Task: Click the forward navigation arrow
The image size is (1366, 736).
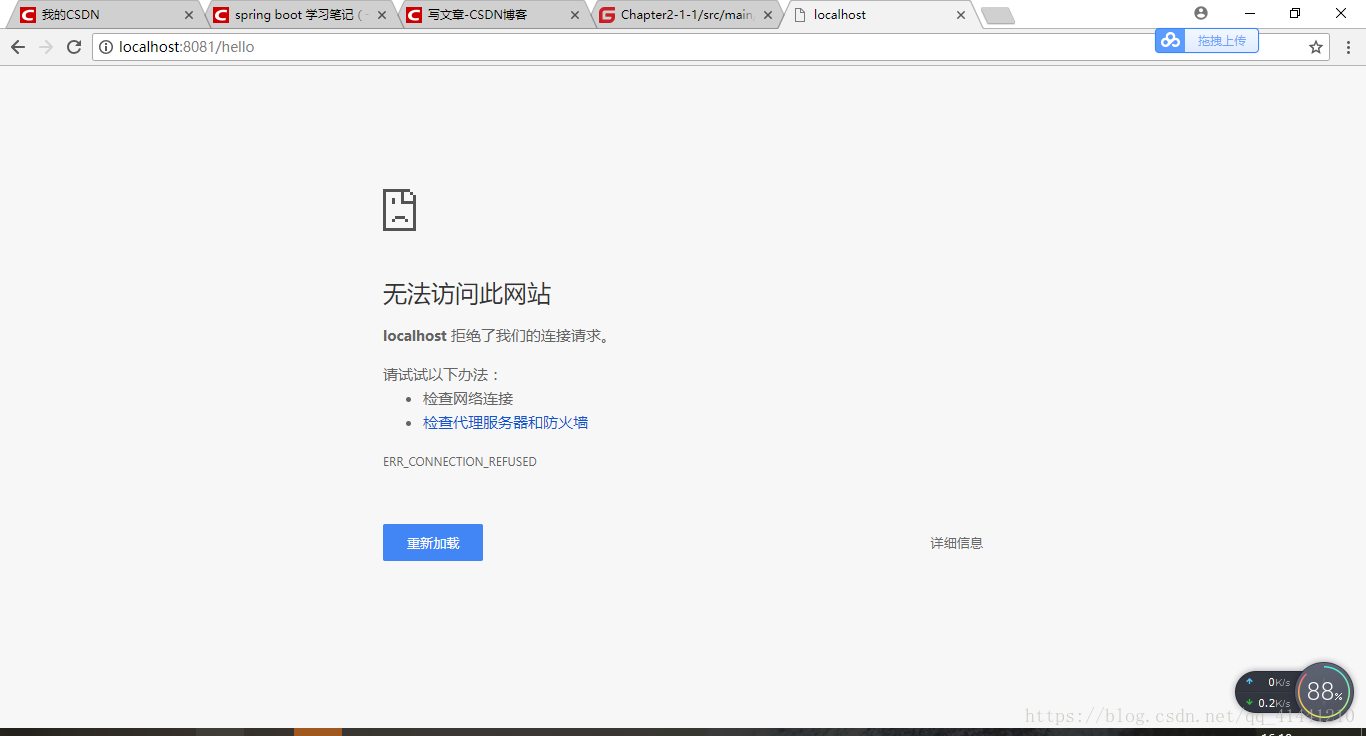Action: click(46, 47)
